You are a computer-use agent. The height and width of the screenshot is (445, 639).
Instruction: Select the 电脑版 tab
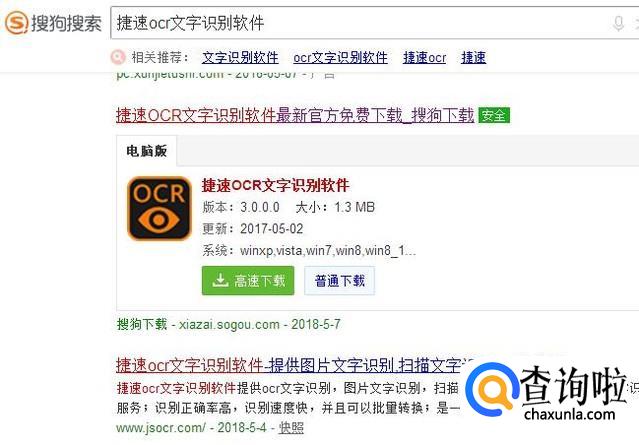pos(147,151)
